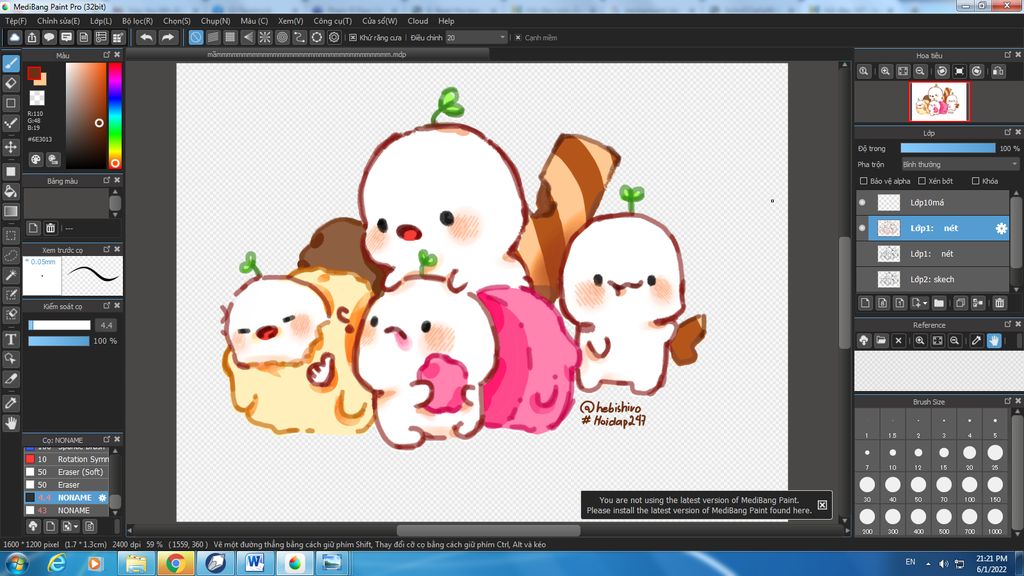Image resolution: width=1024 pixels, height=576 pixels.
Task: Close the Màu color panel
Action: point(118,55)
